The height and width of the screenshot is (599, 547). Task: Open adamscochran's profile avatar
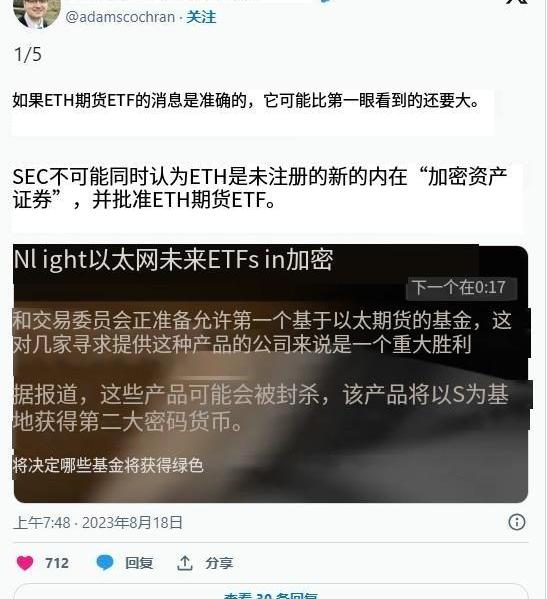[x=36, y=13]
